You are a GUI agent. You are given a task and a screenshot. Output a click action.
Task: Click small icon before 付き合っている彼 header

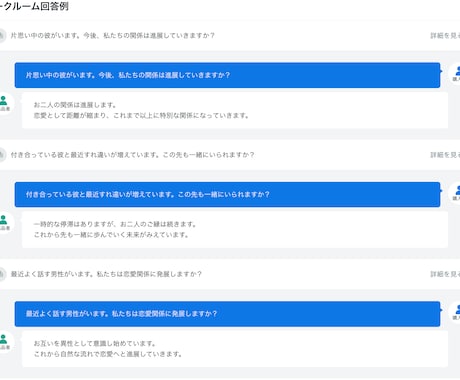click(2, 155)
